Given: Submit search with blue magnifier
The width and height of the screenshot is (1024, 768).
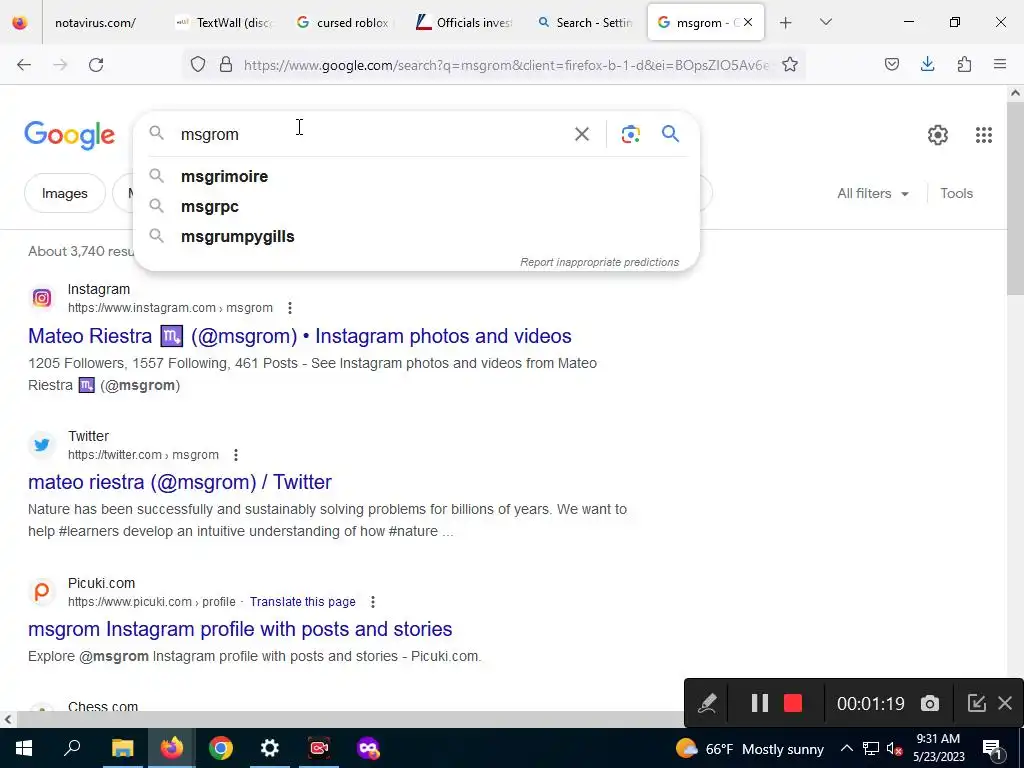Looking at the screenshot, I should click(x=671, y=134).
